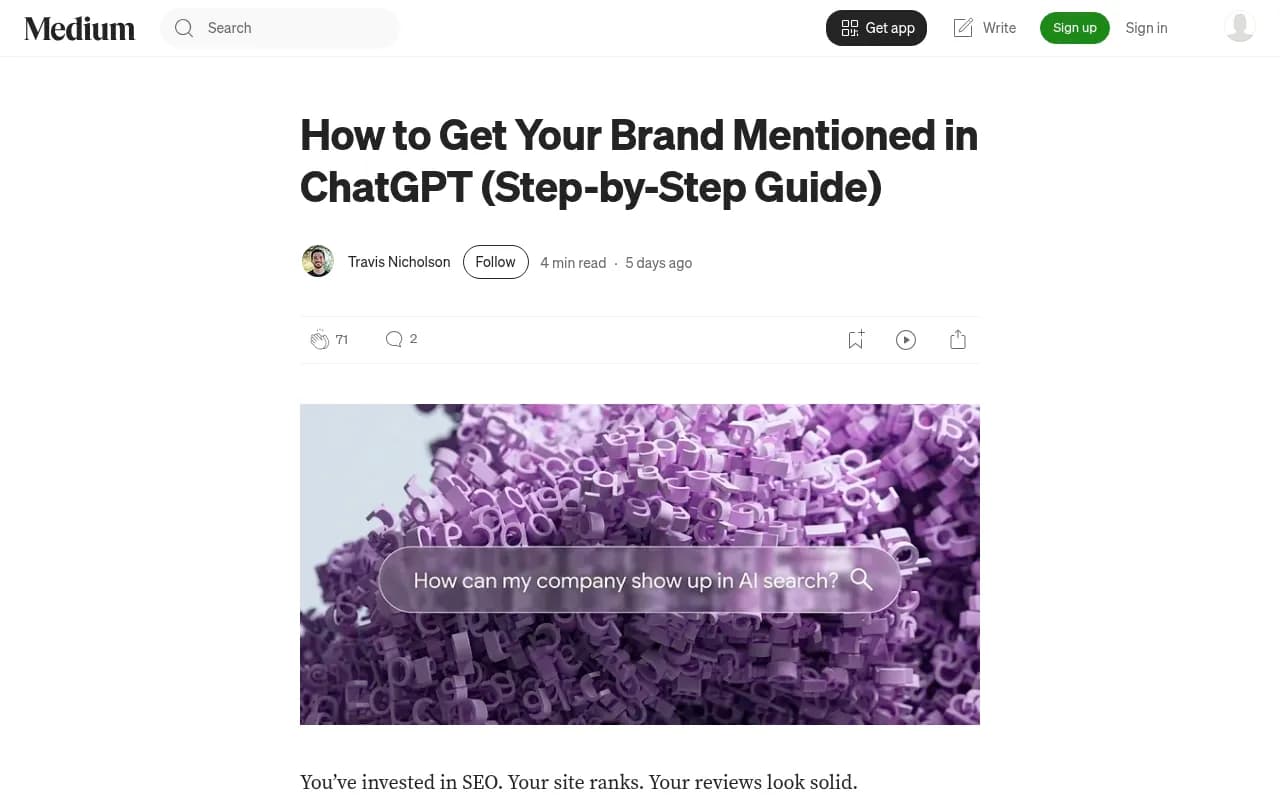
Task: Select the Sign in link
Action: (1146, 28)
